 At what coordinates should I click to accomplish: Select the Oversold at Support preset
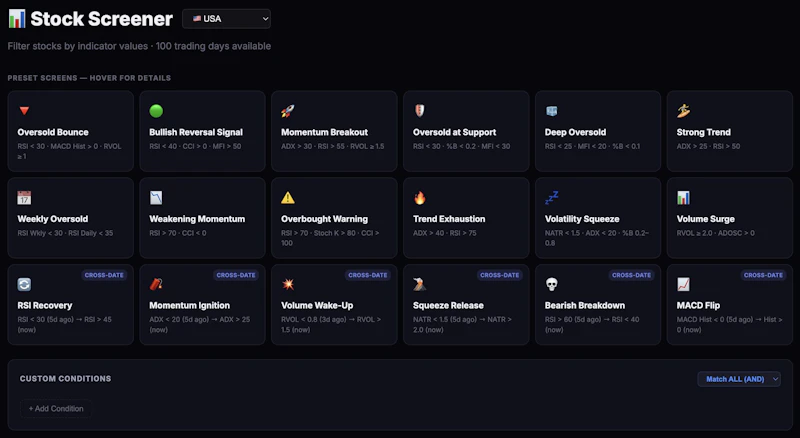[x=466, y=131]
